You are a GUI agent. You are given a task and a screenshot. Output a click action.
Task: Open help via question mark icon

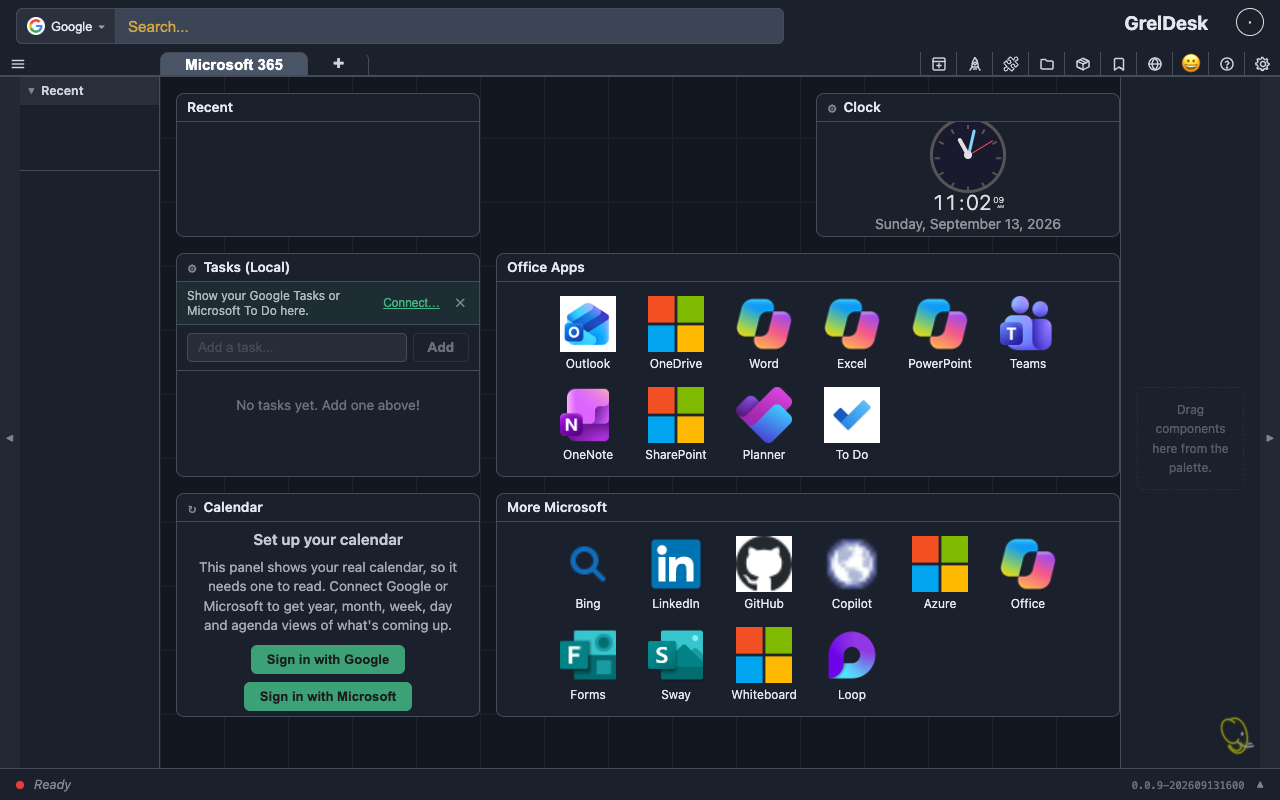(1227, 64)
